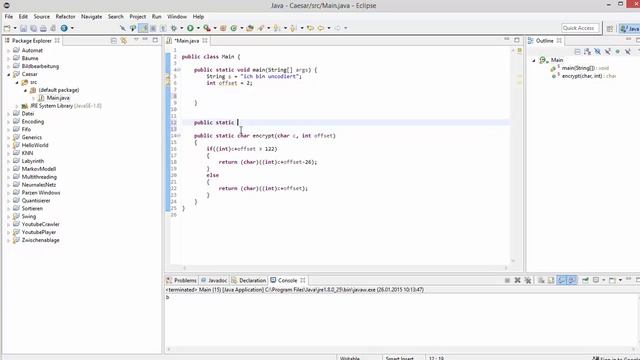Expand the Automat project

pyautogui.click(x=9, y=51)
